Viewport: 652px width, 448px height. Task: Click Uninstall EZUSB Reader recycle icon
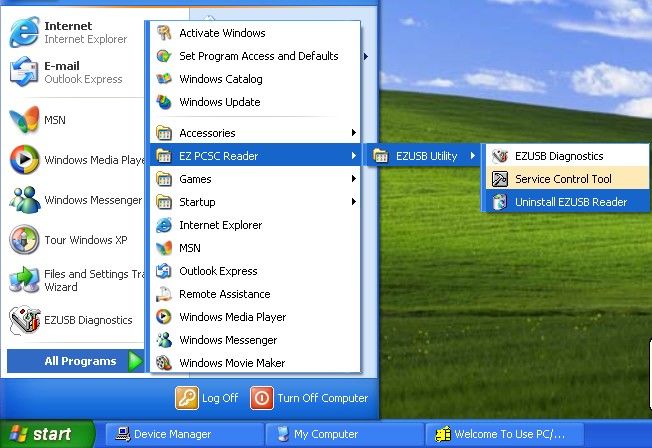coord(500,202)
